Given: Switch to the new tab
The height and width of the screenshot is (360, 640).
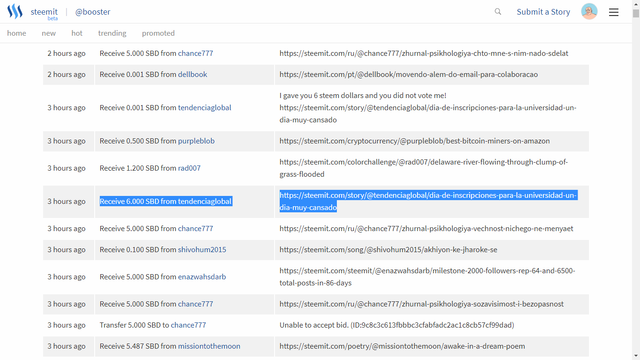Looking at the screenshot, I should click(x=49, y=33).
